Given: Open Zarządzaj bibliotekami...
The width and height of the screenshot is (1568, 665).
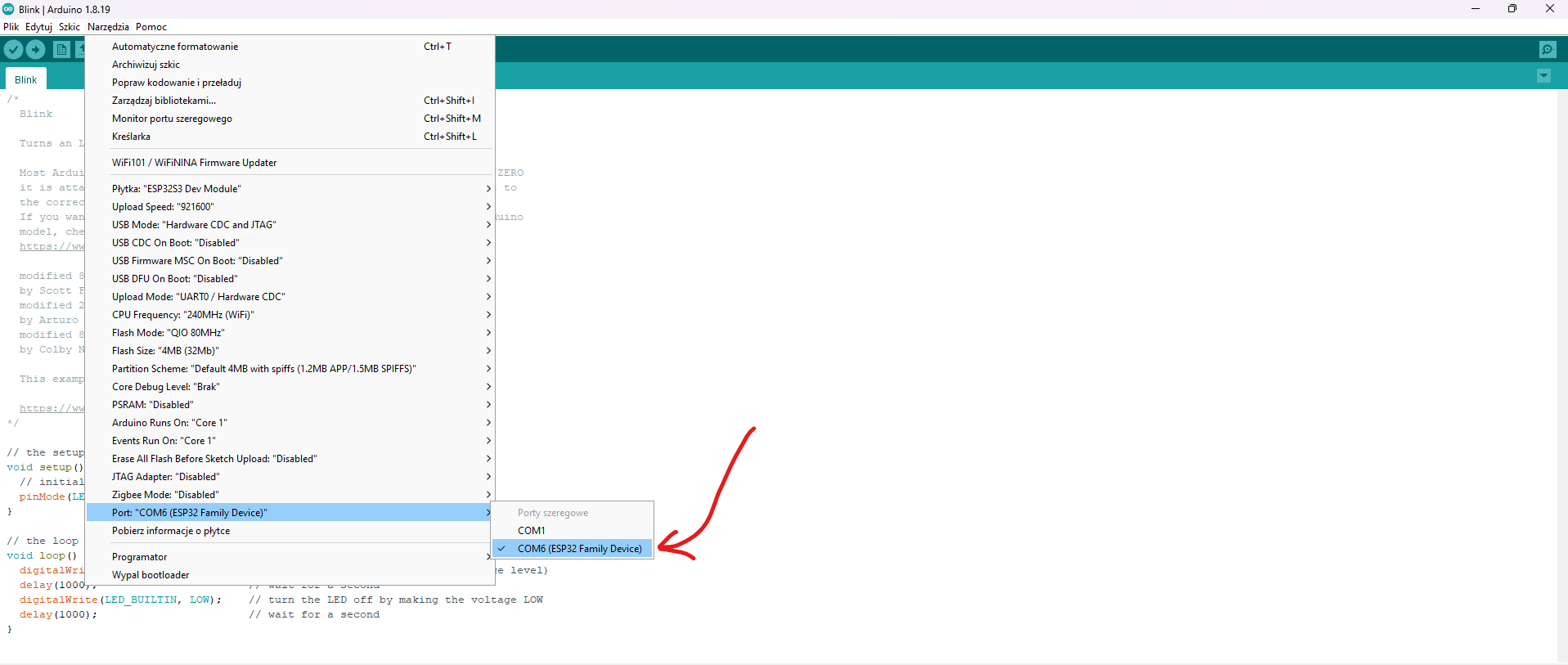Looking at the screenshot, I should 290,101.
